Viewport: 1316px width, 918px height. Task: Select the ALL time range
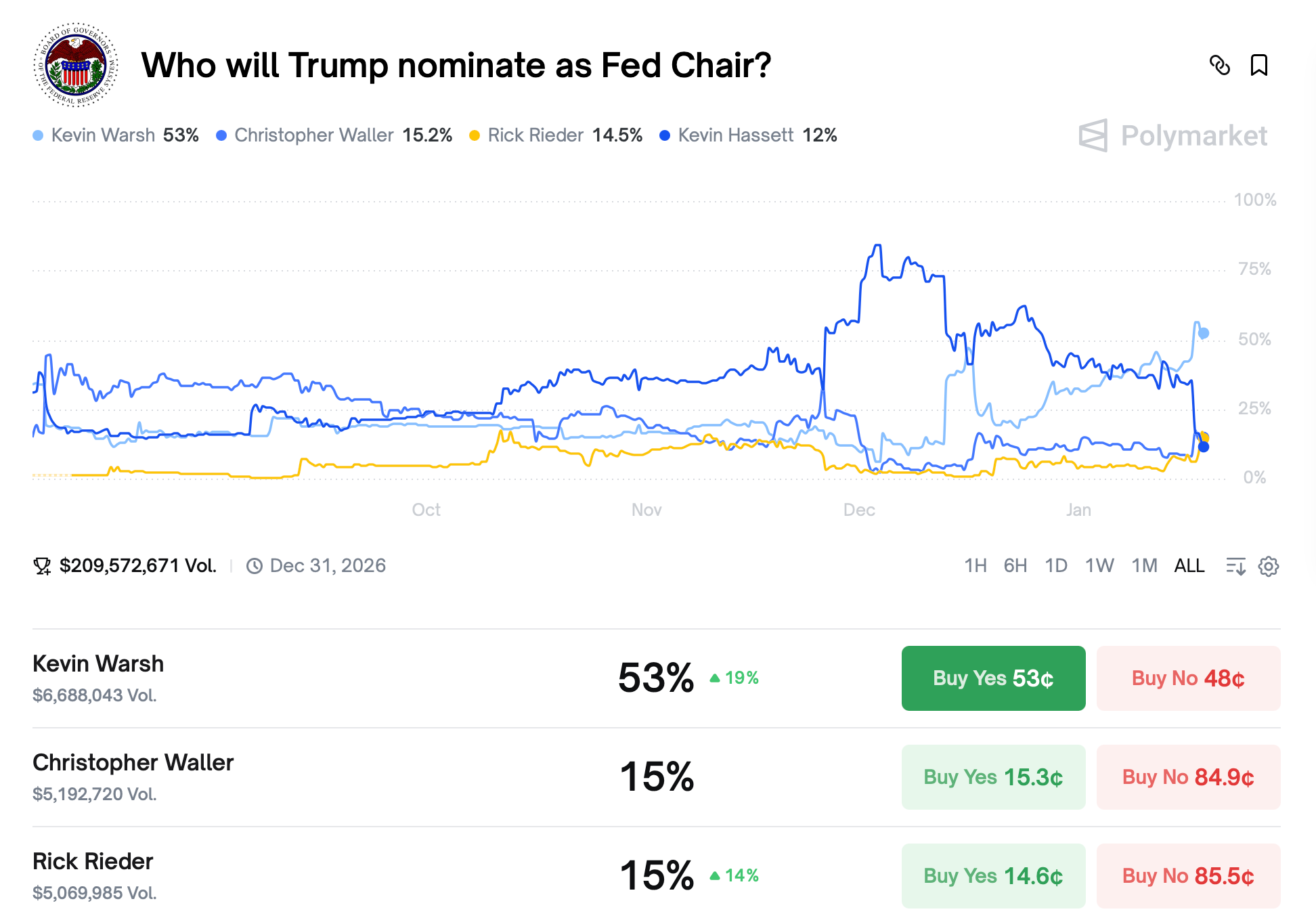pos(1189,566)
